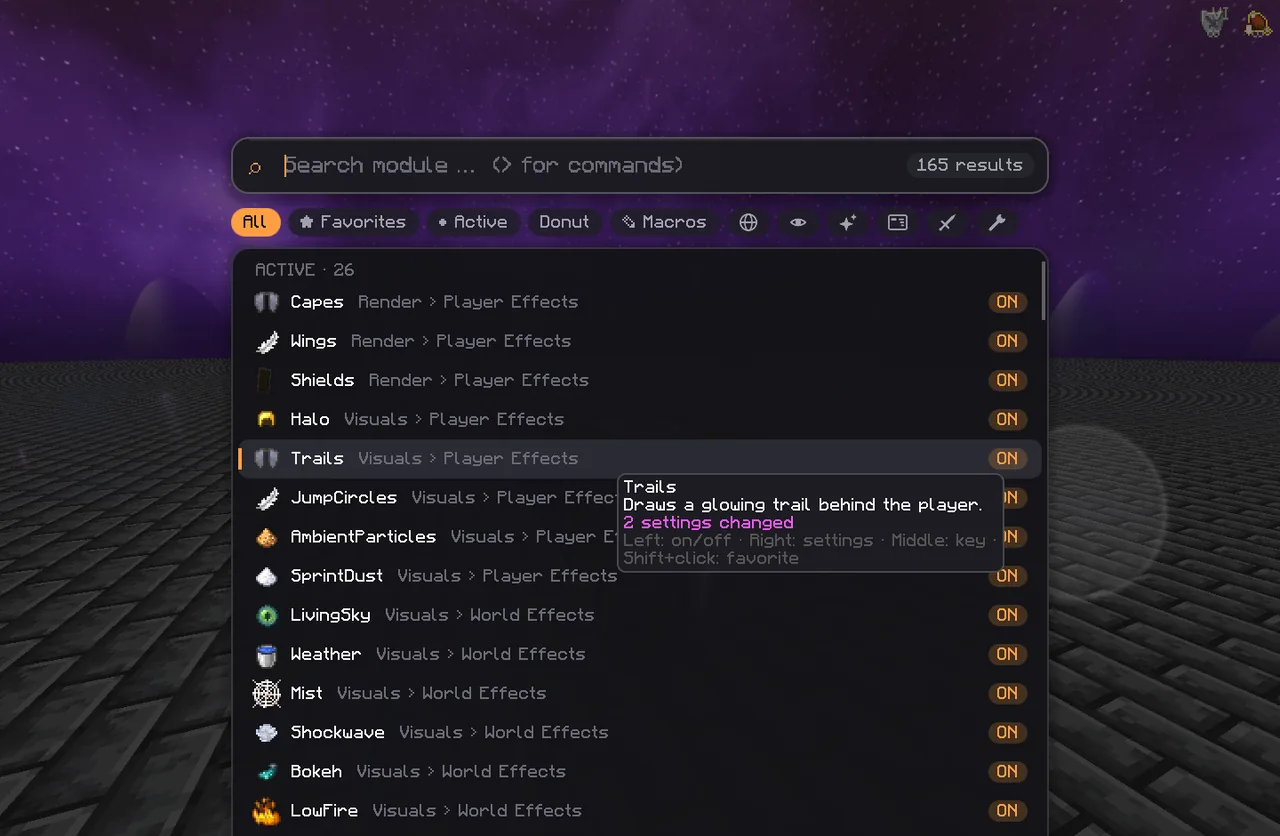This screenshot has height=836, width=1280.
Task: Click the Shields module icon
Action: click(x=266, y=380)
